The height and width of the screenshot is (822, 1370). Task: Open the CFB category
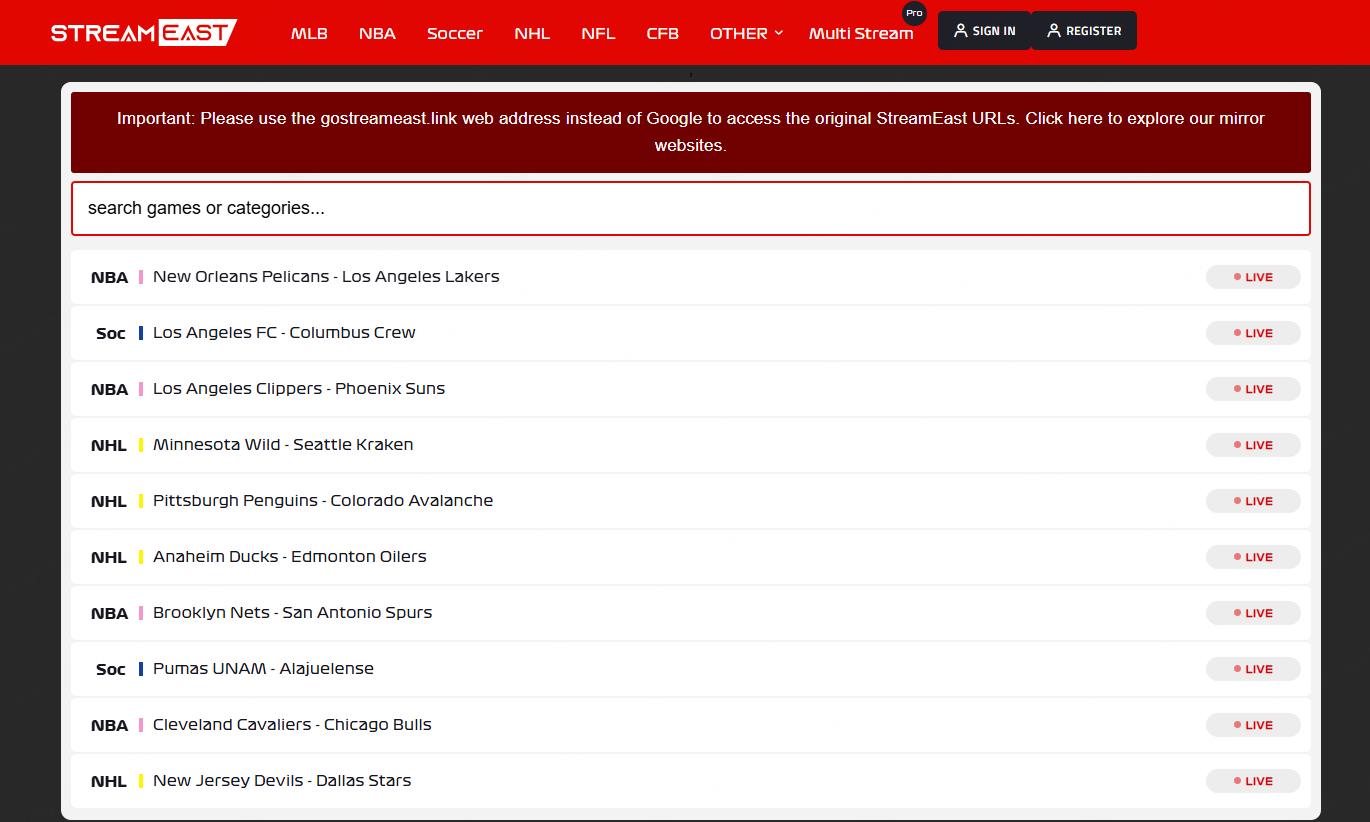point(662,33)
